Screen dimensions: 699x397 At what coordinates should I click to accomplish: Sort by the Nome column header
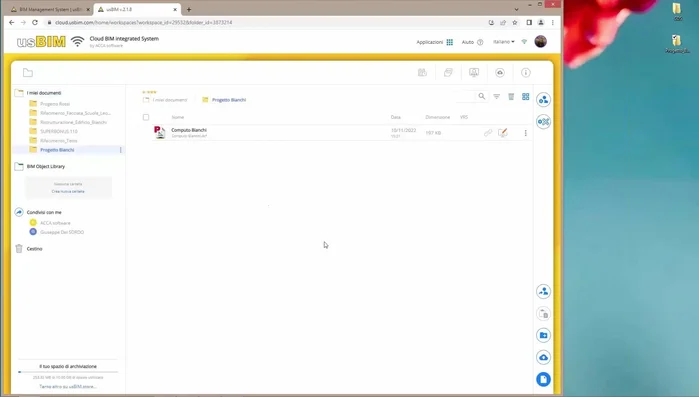coord(177,117)
